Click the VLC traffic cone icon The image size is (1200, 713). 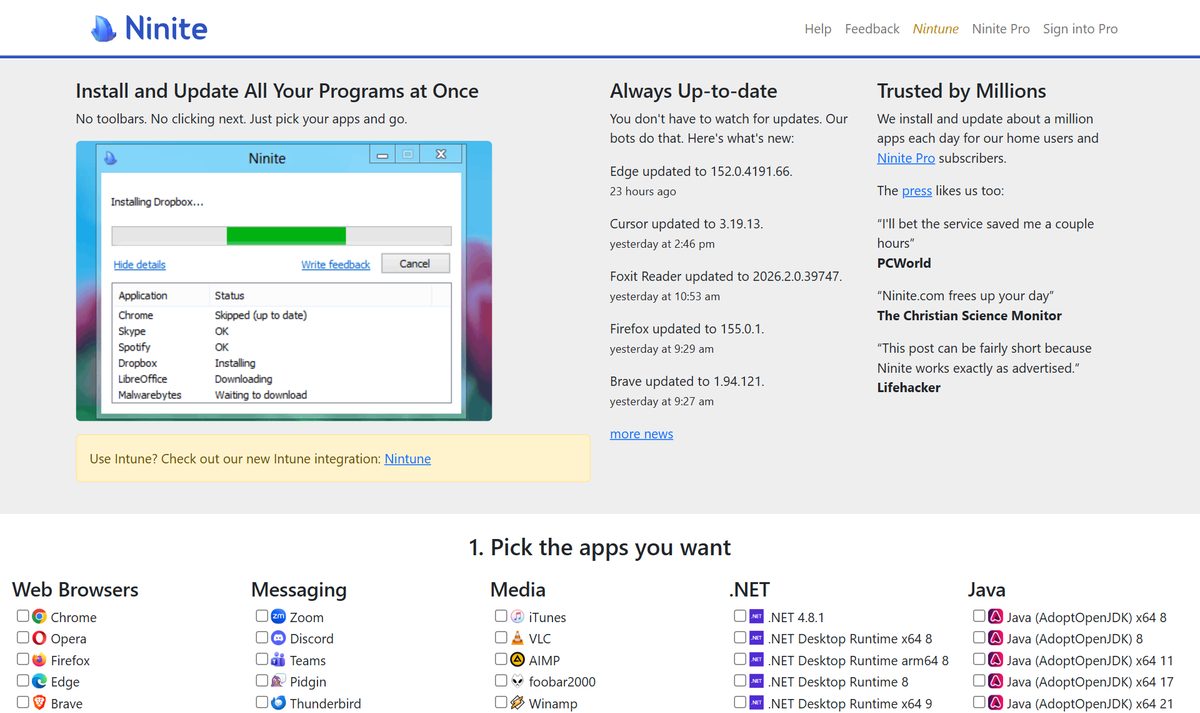(x=517, y=638)
